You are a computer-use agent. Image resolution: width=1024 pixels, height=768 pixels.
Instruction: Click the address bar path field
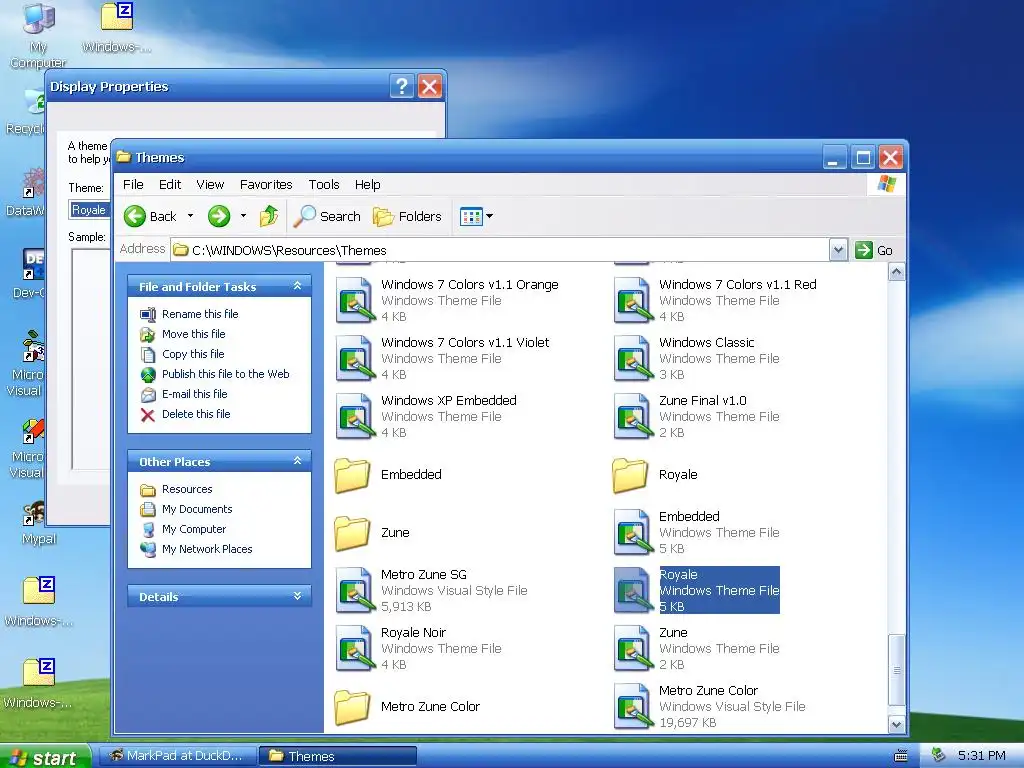pos(500,250)
